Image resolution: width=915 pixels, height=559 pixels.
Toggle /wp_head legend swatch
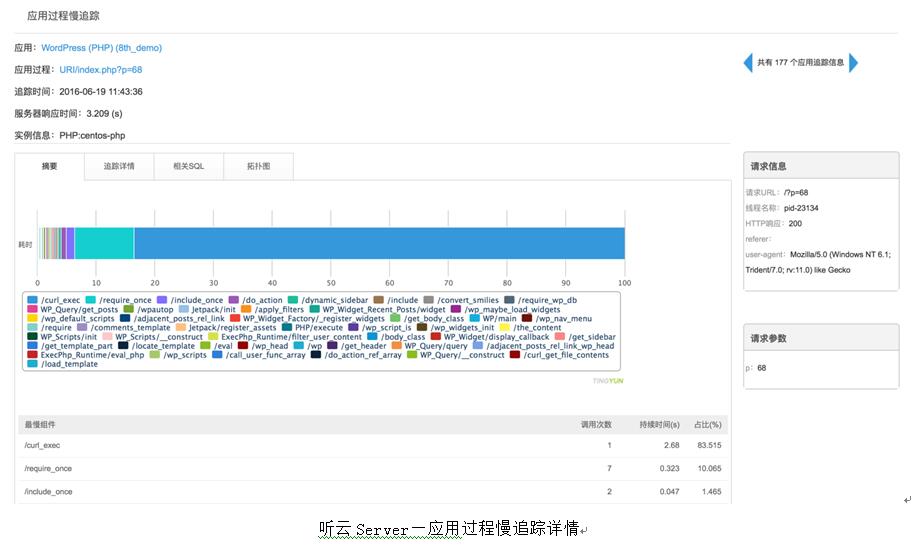point(243,345)
